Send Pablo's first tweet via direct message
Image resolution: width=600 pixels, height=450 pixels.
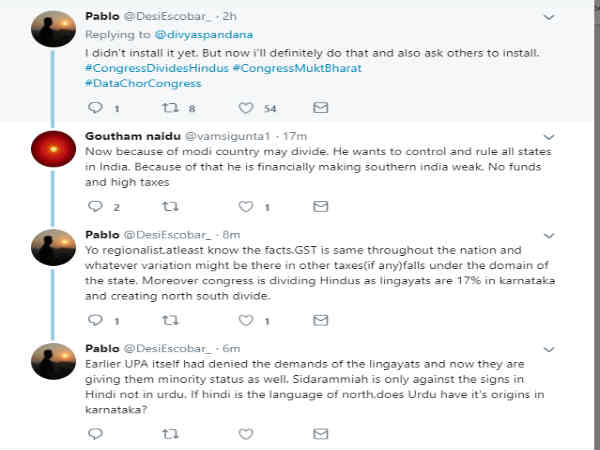tap(321, 107)
